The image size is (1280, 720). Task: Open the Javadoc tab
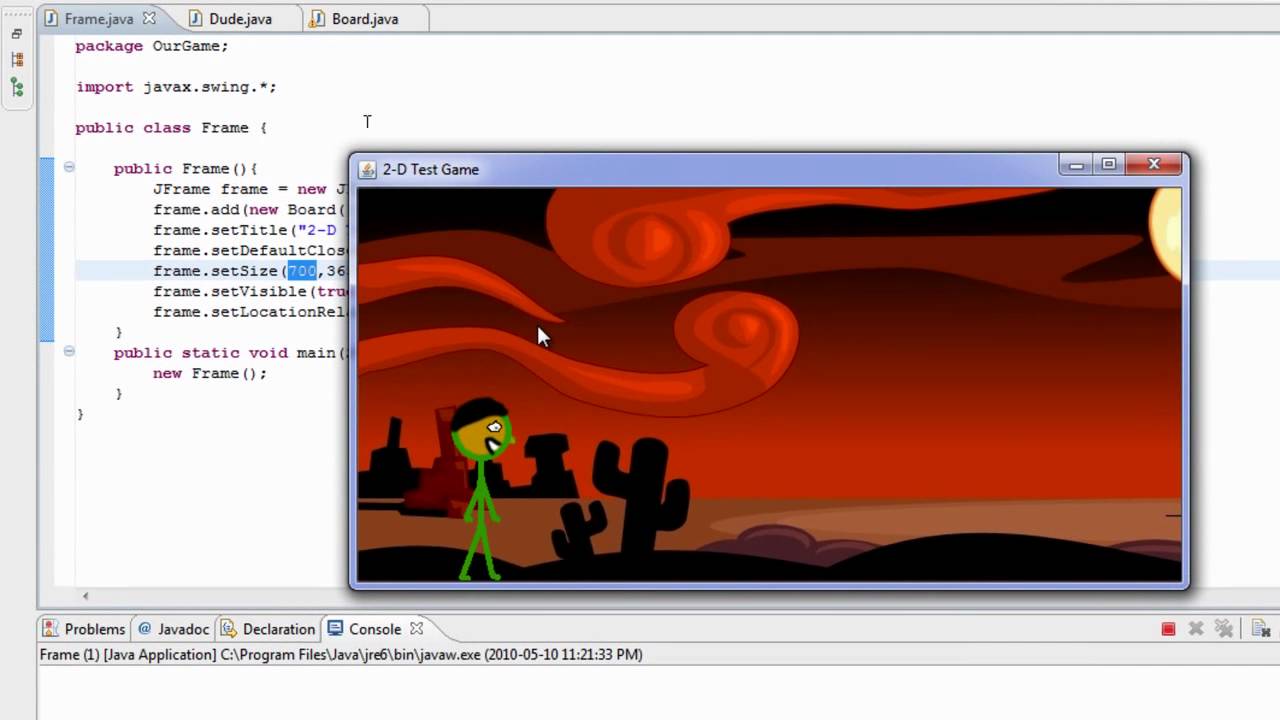click(x=174, y=629)
